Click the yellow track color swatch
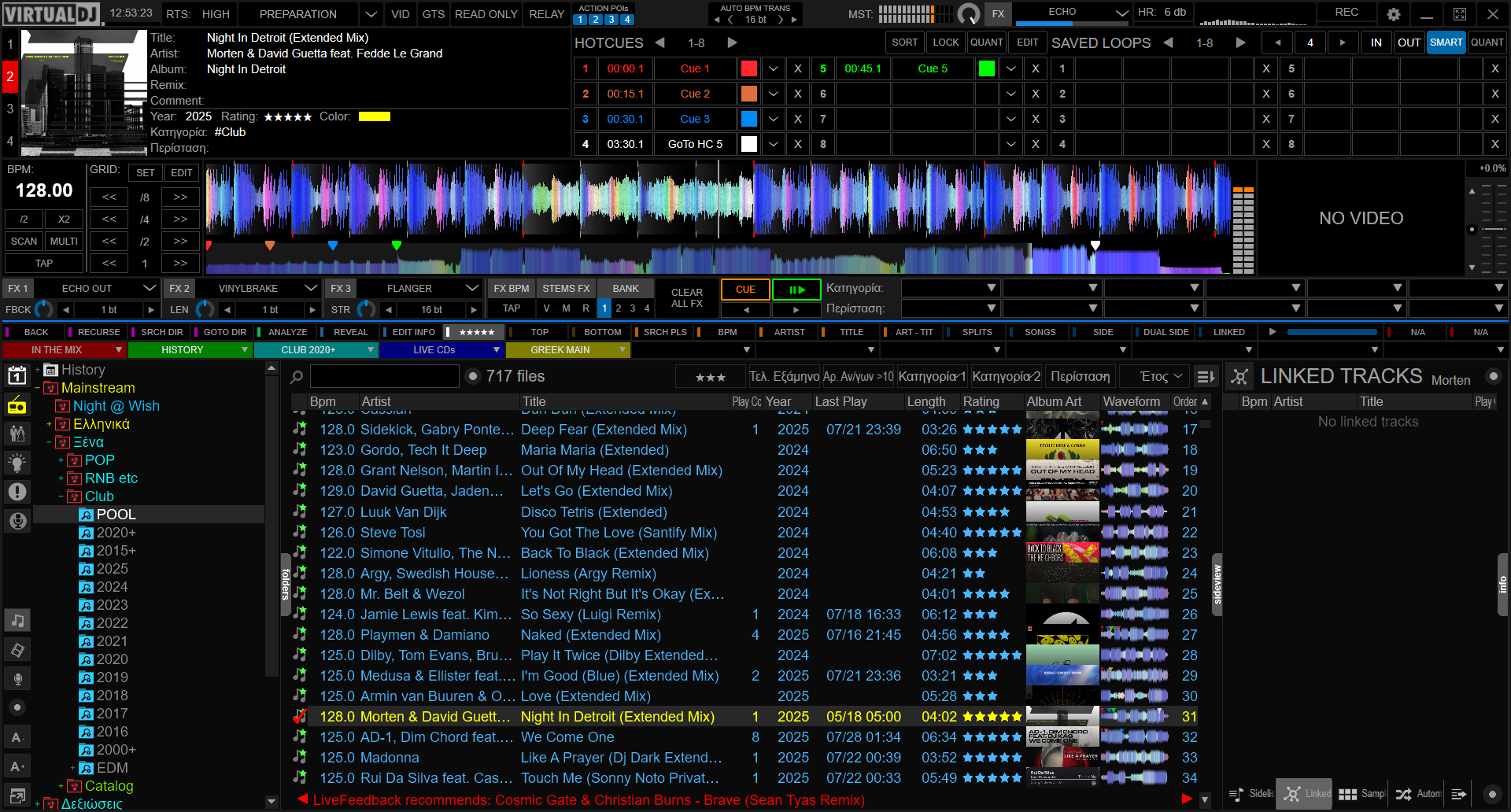 click(374, 116)
